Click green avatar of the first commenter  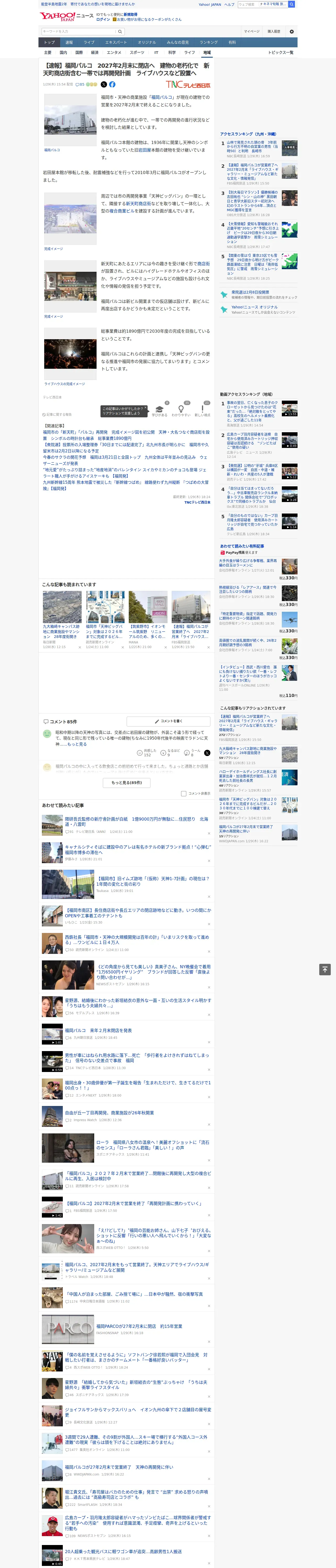click(47, 734)
